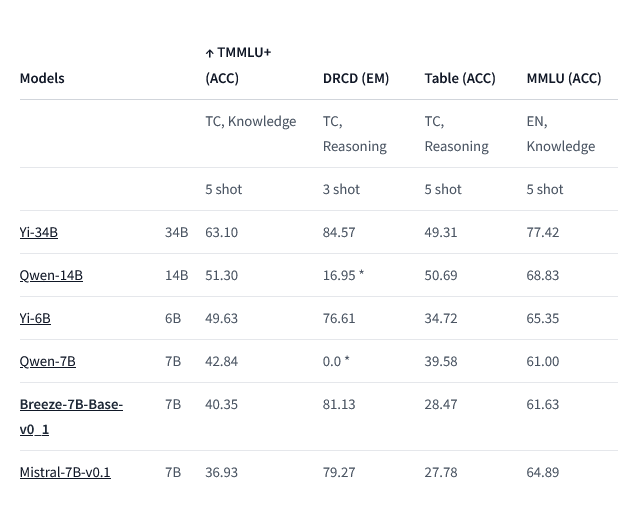Select the 16.95 * DRCD cell
625x506 pixels.
pyautogui.click(x=342, y=275)
